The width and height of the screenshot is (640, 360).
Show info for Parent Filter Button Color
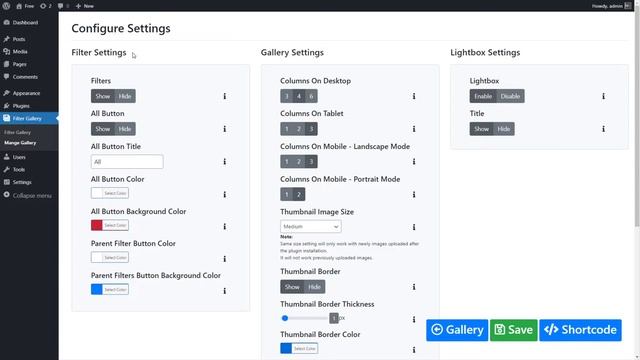tap(224, 259)
